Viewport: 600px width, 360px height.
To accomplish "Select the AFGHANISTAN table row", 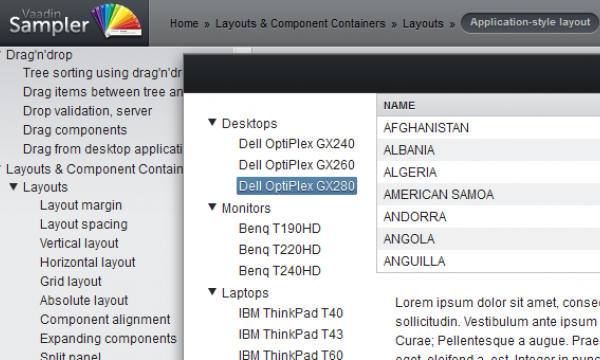I will coord(488,128).
